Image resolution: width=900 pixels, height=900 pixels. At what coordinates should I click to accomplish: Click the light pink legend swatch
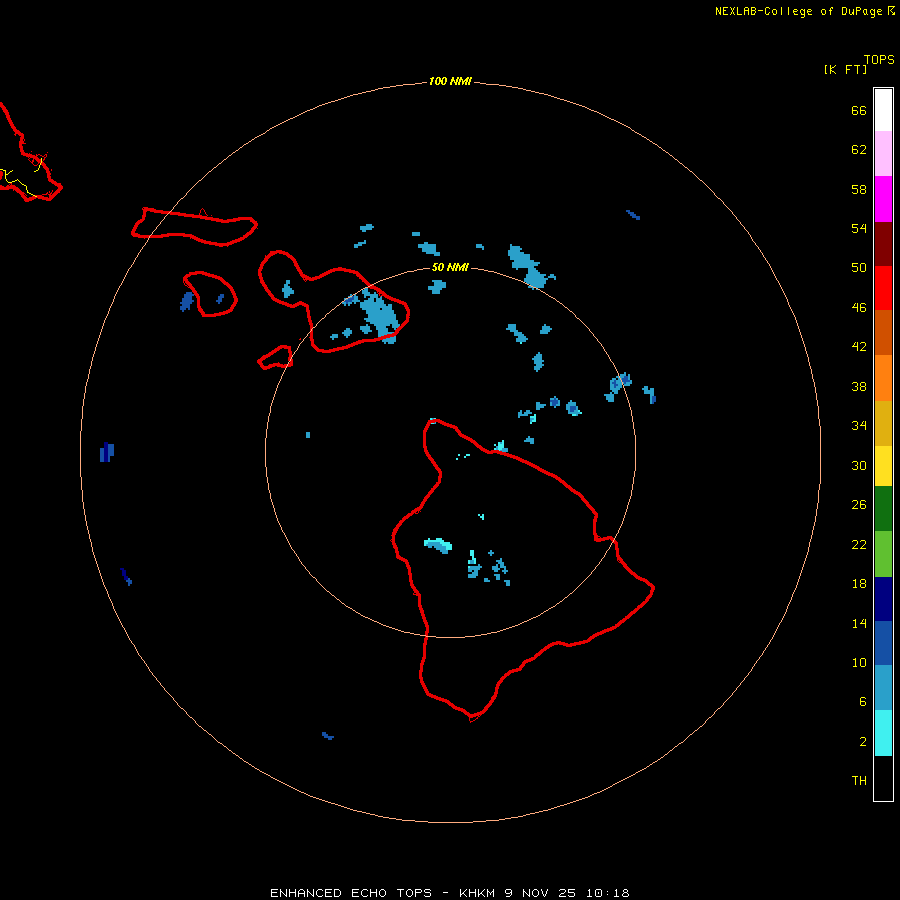pos(883,154)
